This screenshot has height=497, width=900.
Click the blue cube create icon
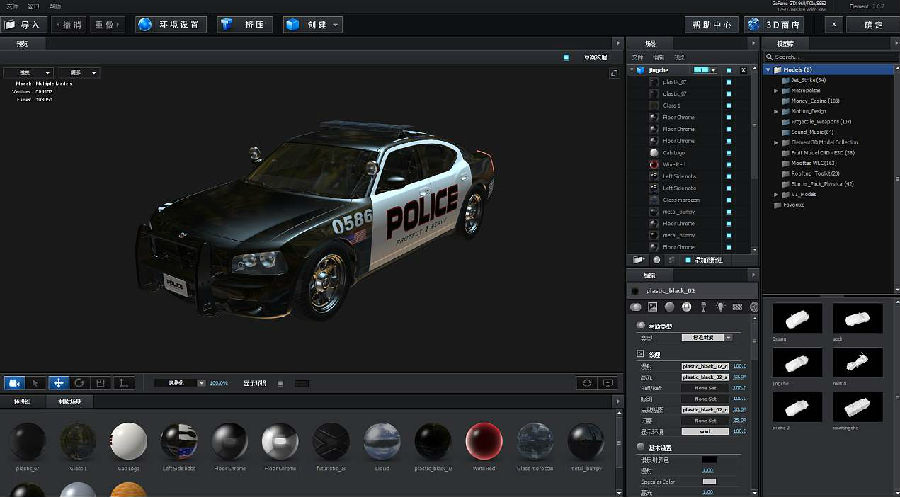[294, 24]
